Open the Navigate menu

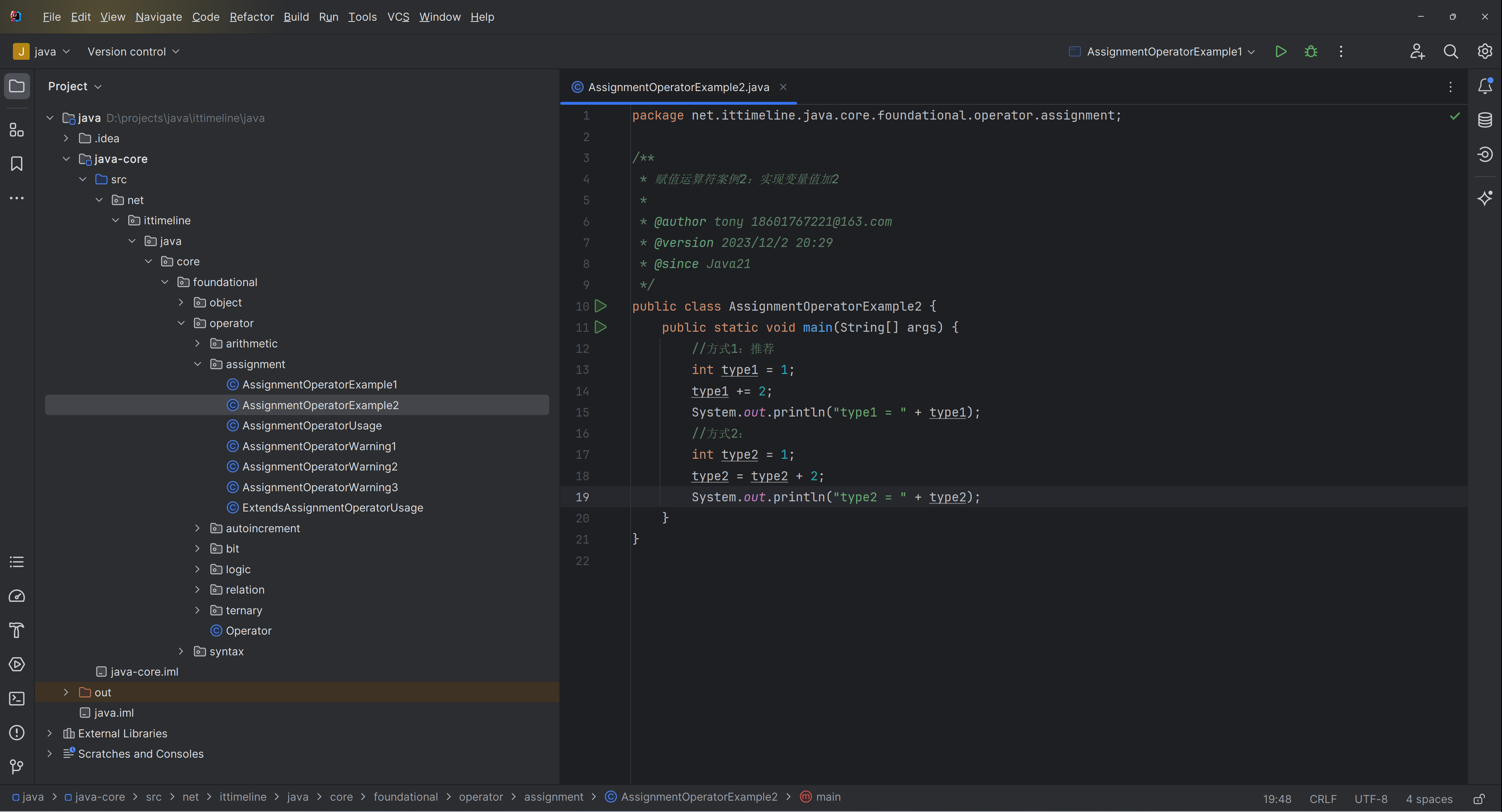pyautogui.click(x=159, y=17)
